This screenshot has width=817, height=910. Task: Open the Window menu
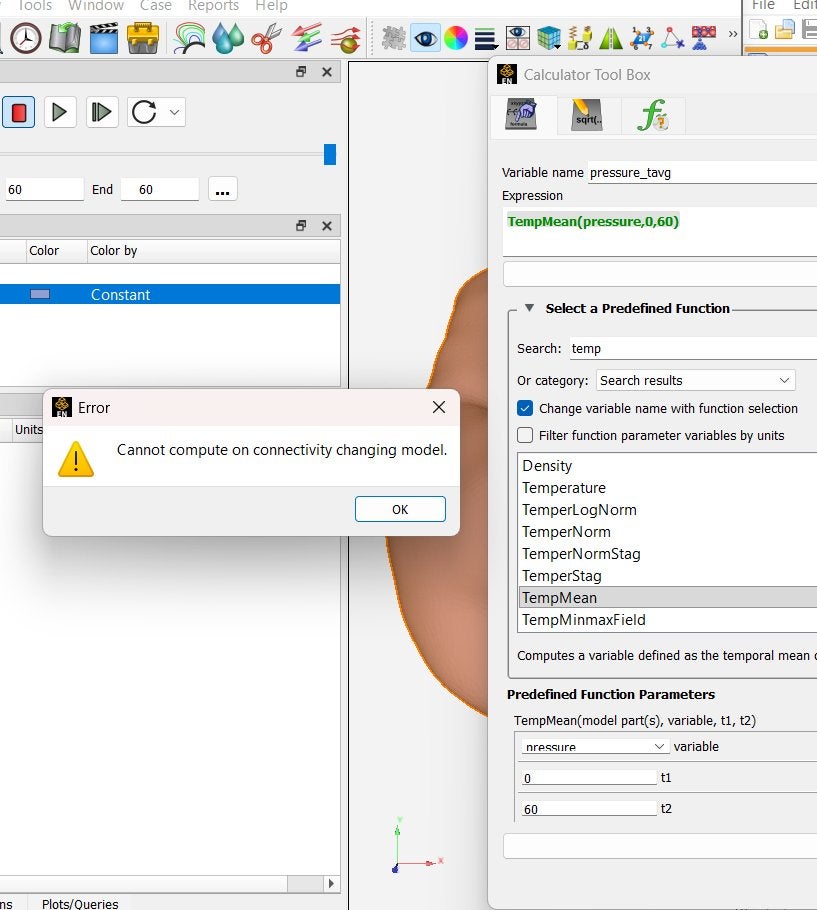(x=96, y=6)
